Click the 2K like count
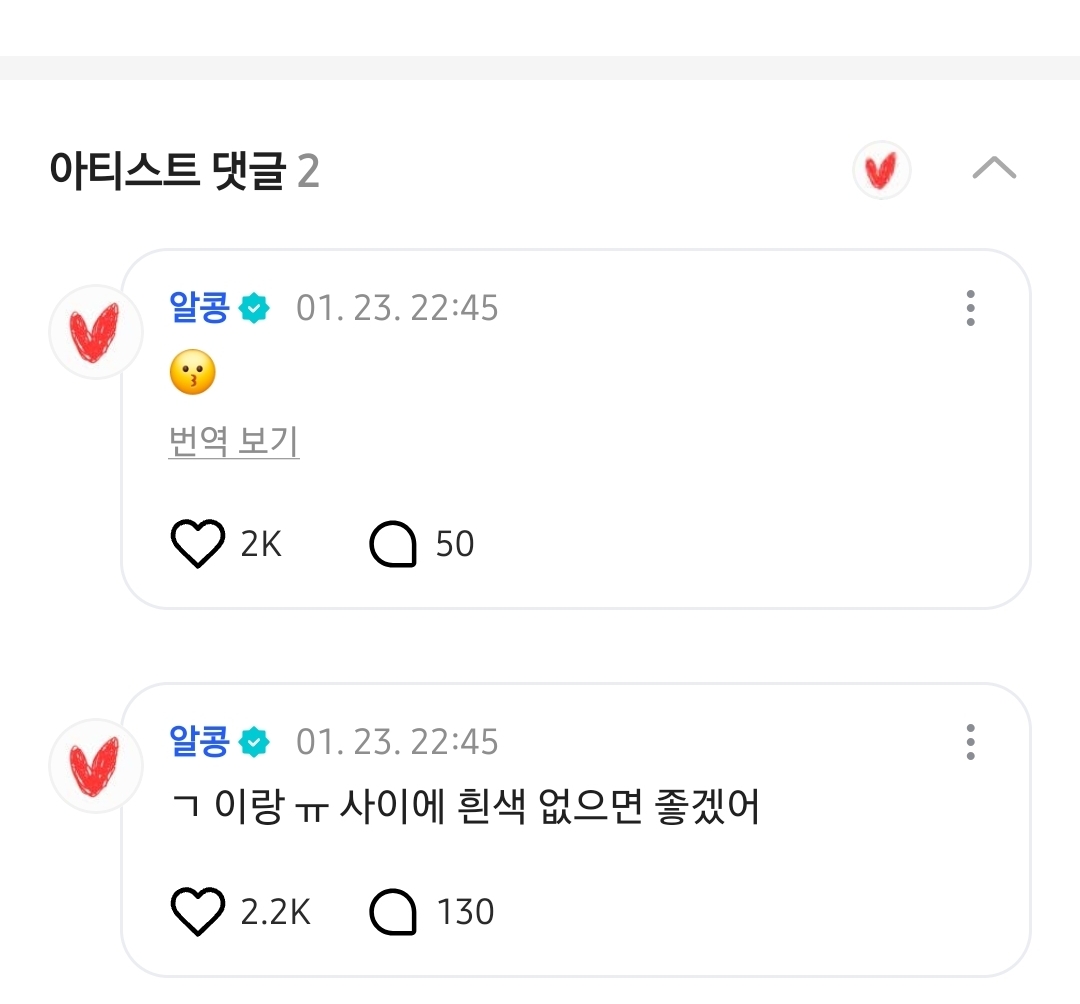This screenshot has width=1080, height=1004. [261, 545]
